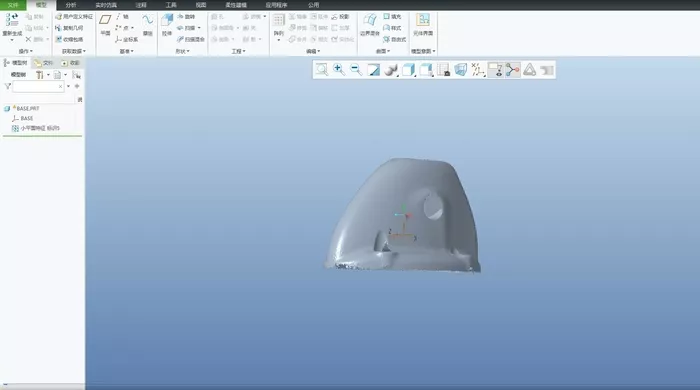This screenshot has width=700, height=390.
Task: Click the Boundary Blend (边界混合) icon
Action: click(370, 25)
